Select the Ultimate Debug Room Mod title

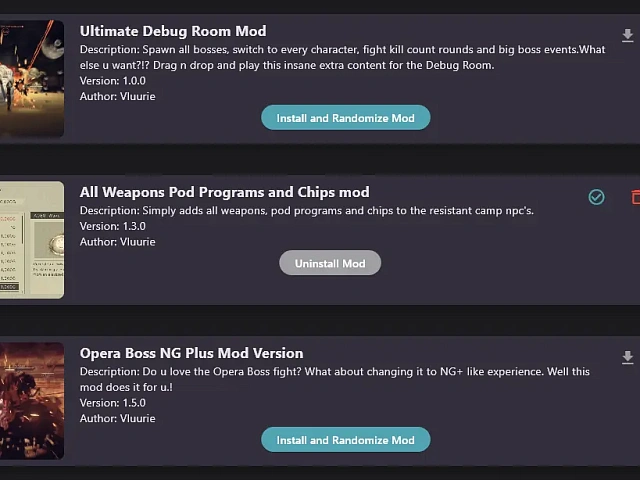(173, 31)
